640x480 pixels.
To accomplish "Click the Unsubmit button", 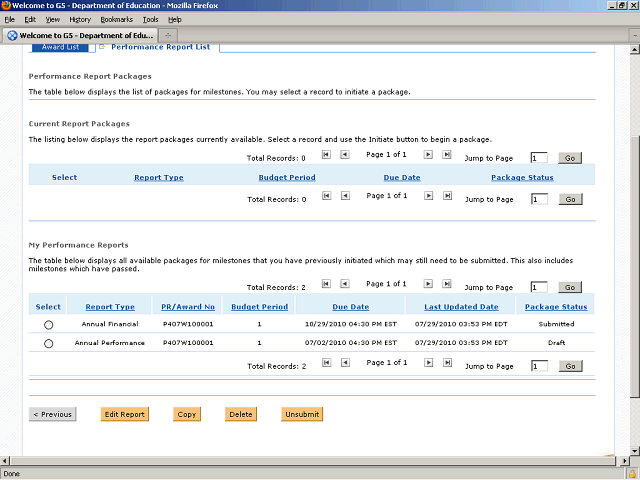I will [x=302, y=414].
